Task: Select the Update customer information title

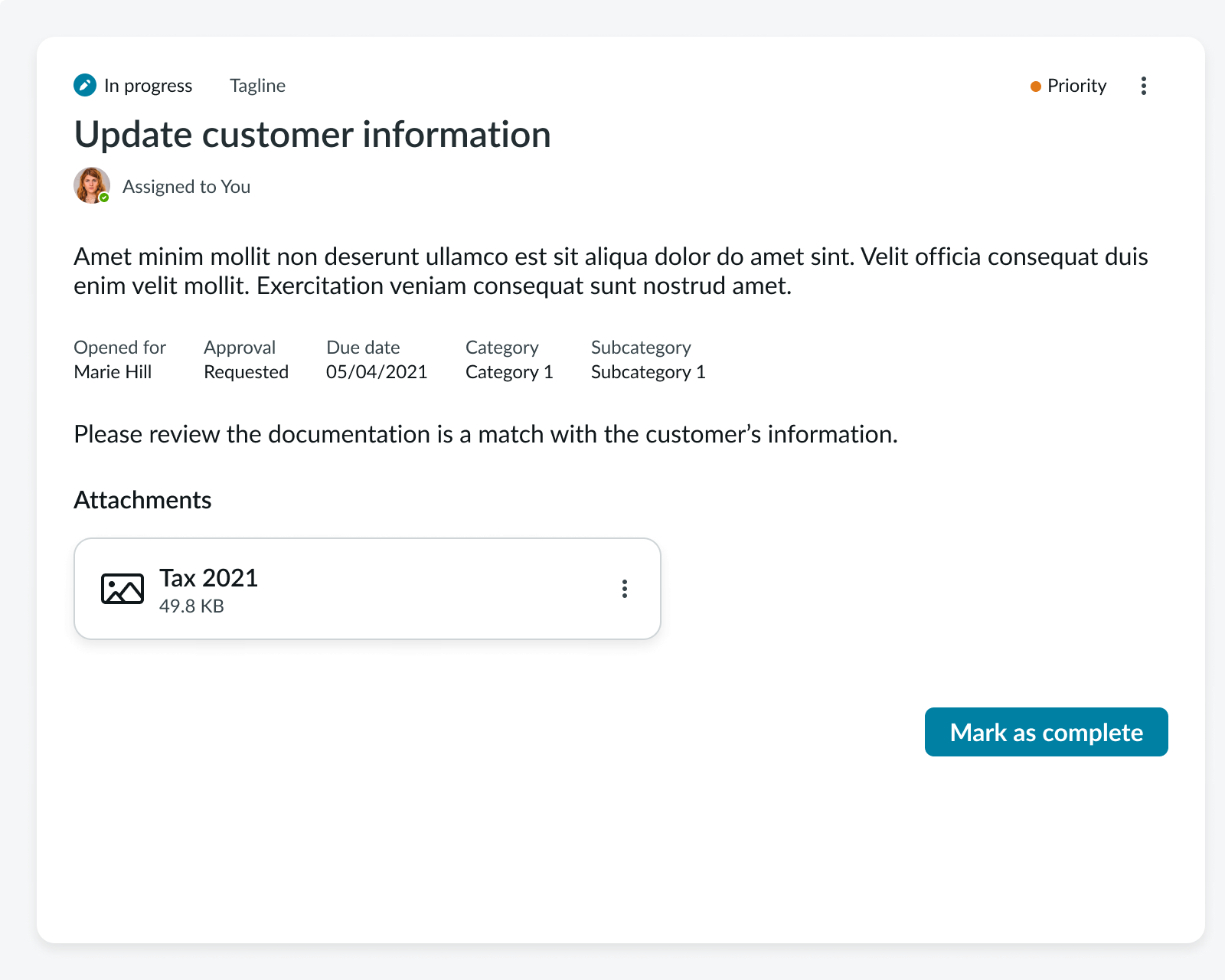Action: tap(312, 134)
